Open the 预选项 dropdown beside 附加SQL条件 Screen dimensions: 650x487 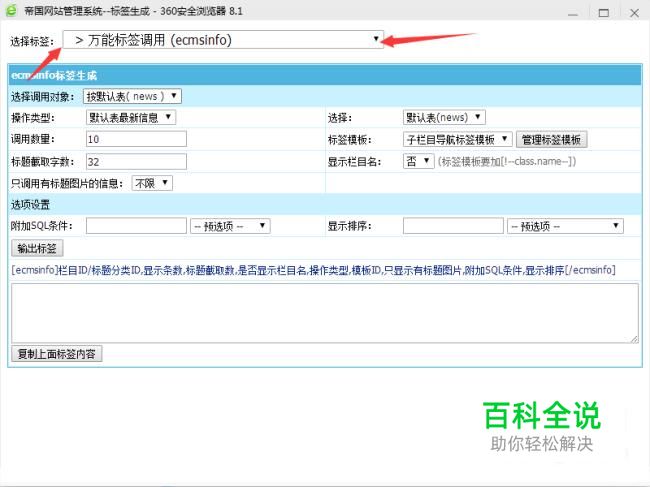pyautogui.click(x=230, y=226)
